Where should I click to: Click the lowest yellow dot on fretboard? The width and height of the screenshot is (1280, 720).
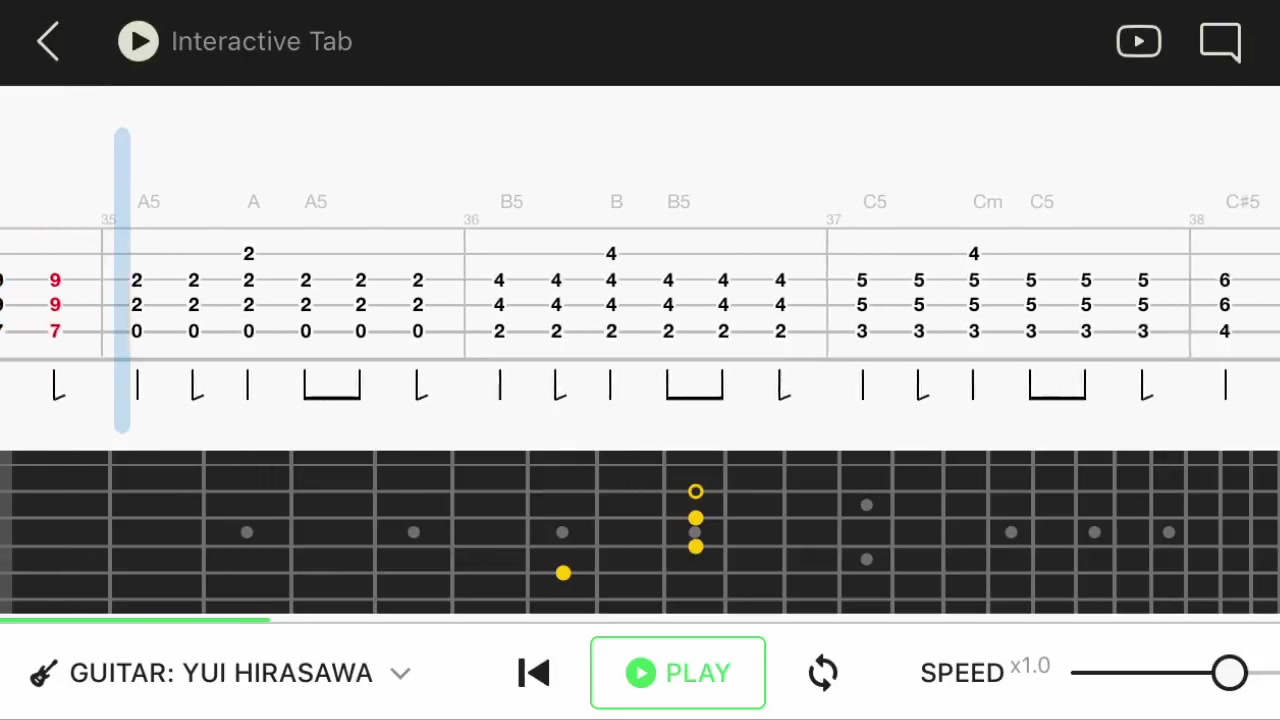563,573
